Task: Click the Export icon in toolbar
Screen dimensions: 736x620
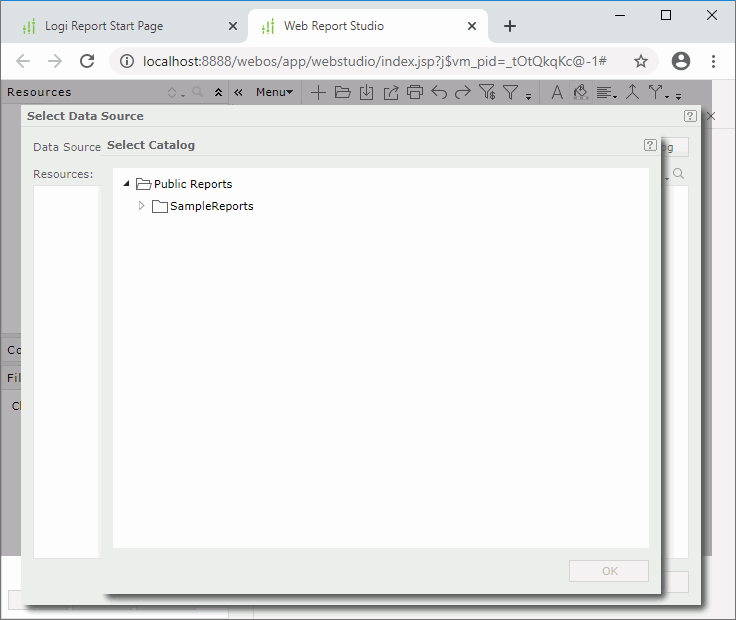Action: 390,93
